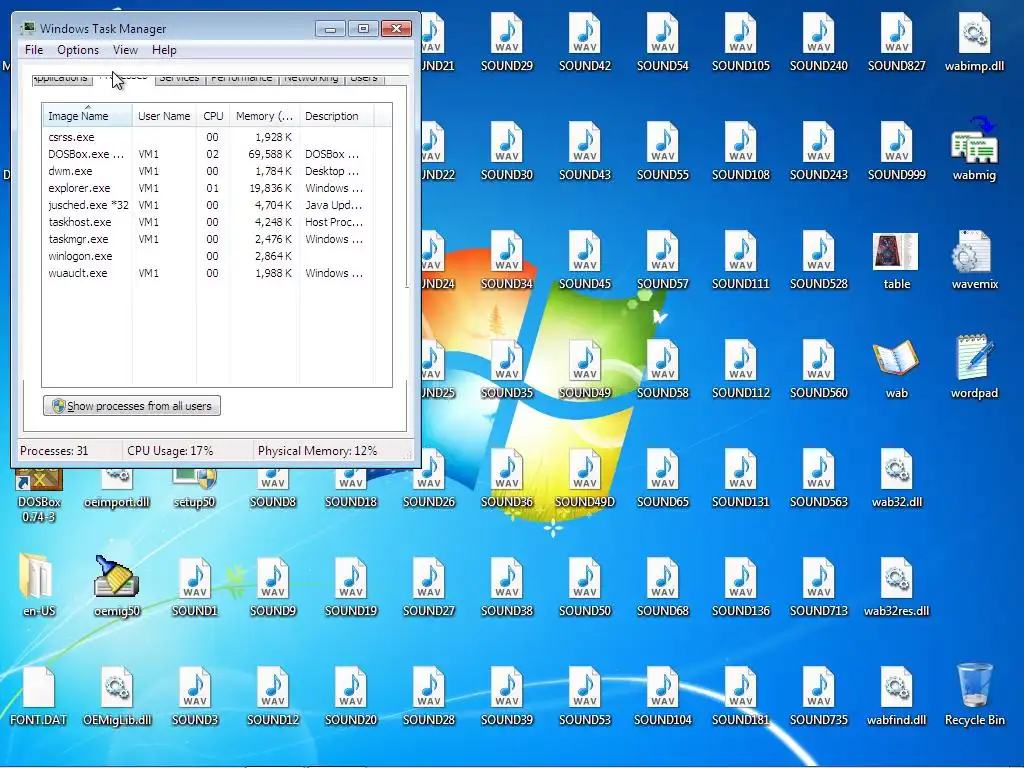Switch to the Services tab
This screenshot has height=768, width=1024.
(x=179, y=78)
